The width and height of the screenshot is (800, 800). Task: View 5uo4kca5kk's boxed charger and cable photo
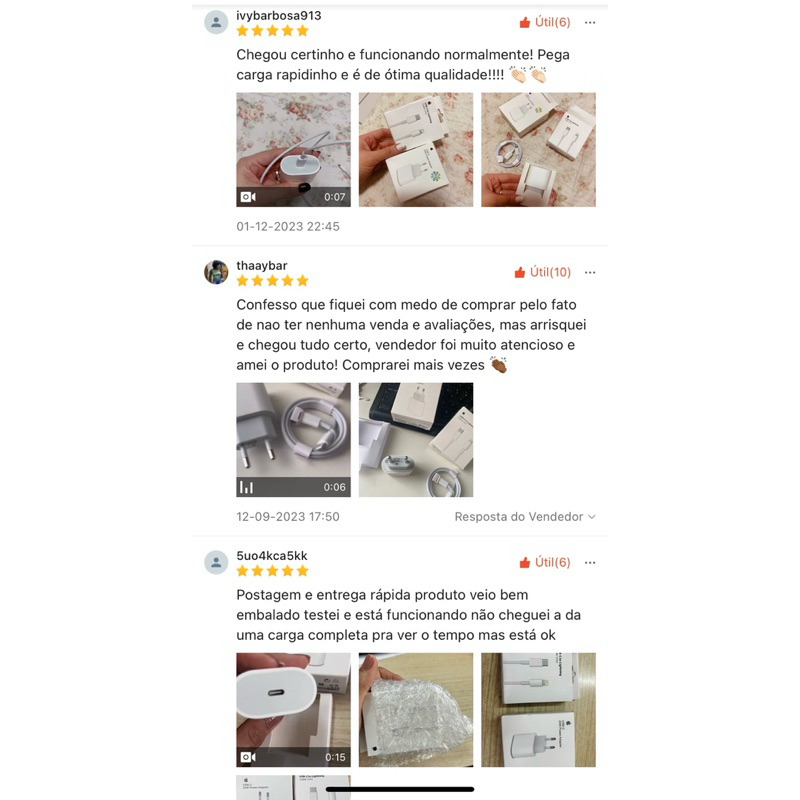coord(538,710)
